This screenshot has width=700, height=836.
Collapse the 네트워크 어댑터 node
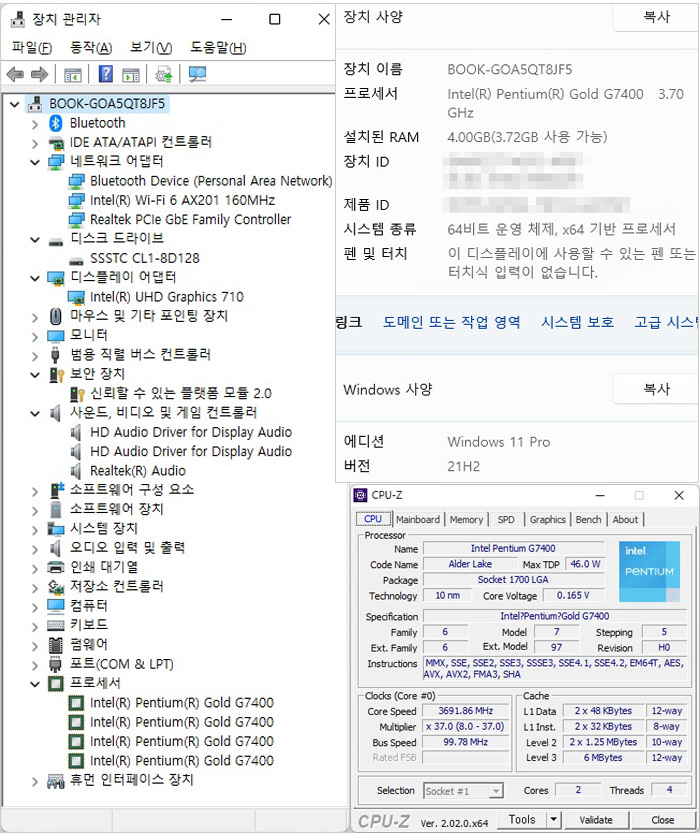tap(35, 163)
